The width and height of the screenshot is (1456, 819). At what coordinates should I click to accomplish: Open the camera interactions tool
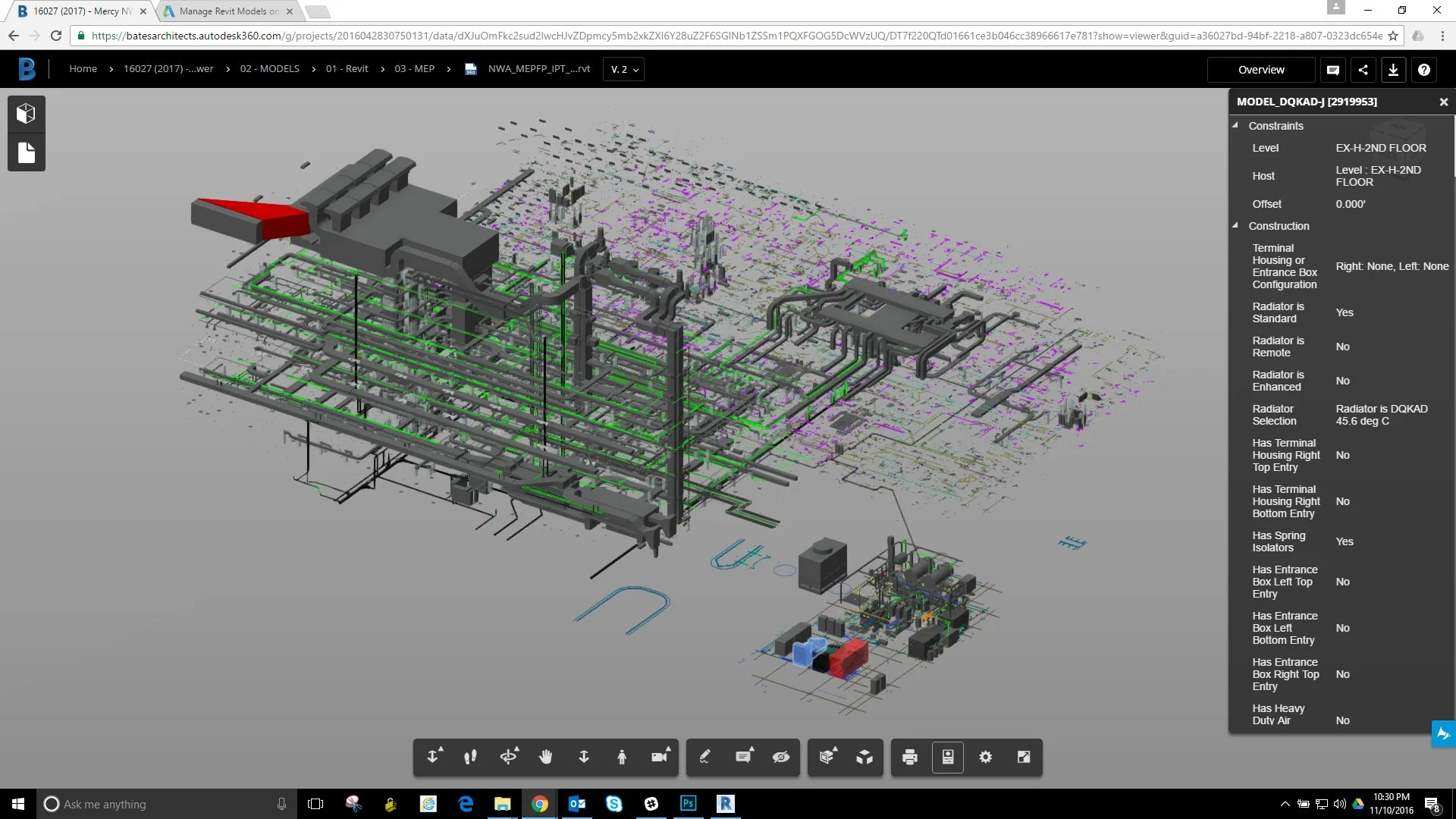pyautogui.click(x=660, y=756)
